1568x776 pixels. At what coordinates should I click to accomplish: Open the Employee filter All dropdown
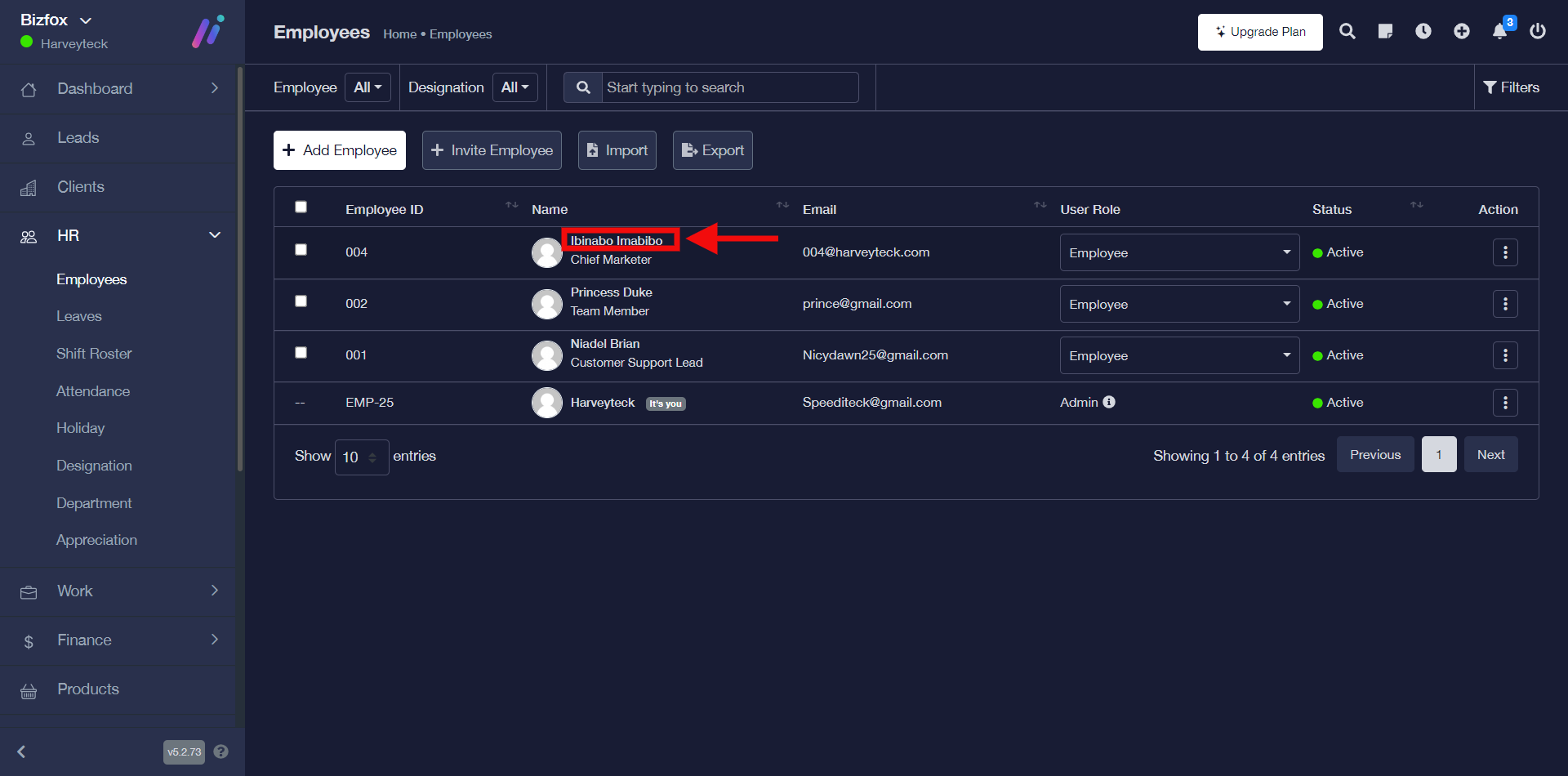pos(367,87)
